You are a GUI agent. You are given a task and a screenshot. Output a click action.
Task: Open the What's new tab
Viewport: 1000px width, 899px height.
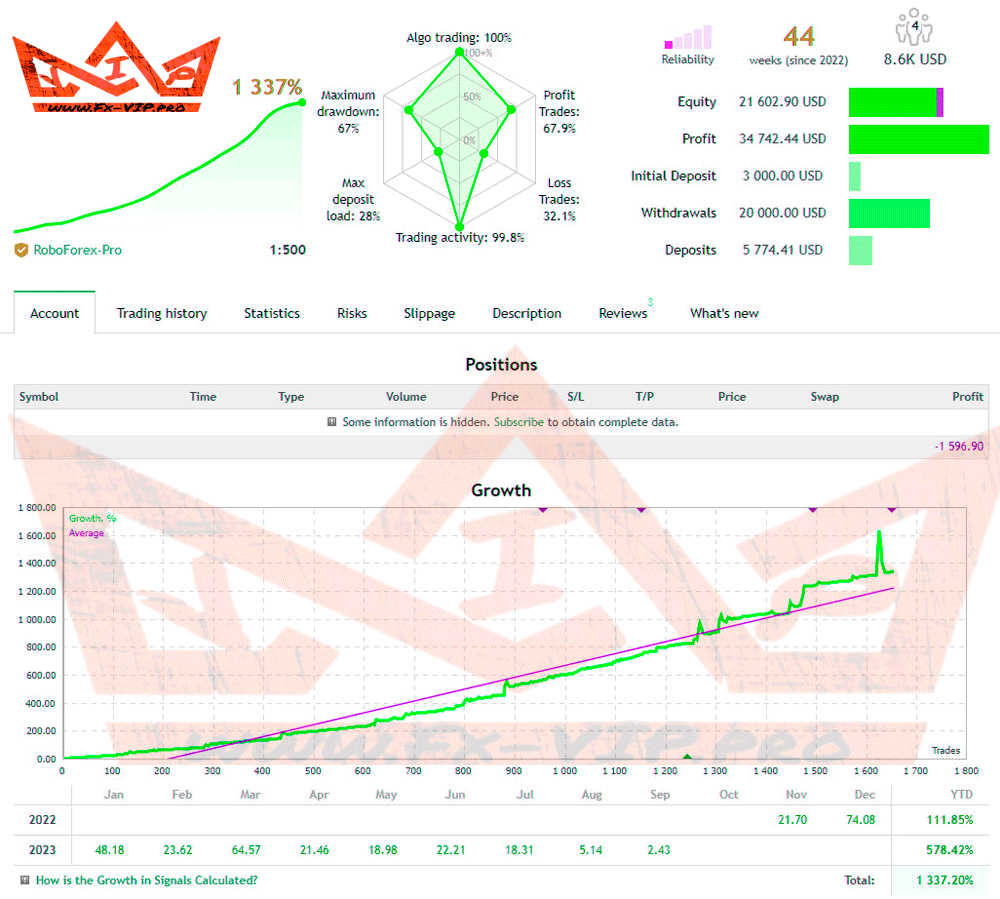pyautogui.click(x=724, y=313)
